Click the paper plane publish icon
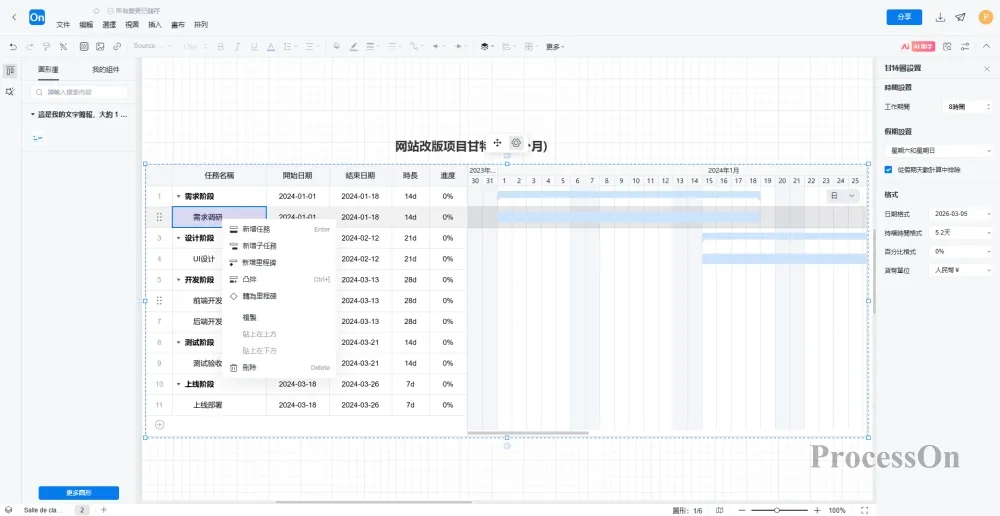1000x516 pixels. (960, 17)
